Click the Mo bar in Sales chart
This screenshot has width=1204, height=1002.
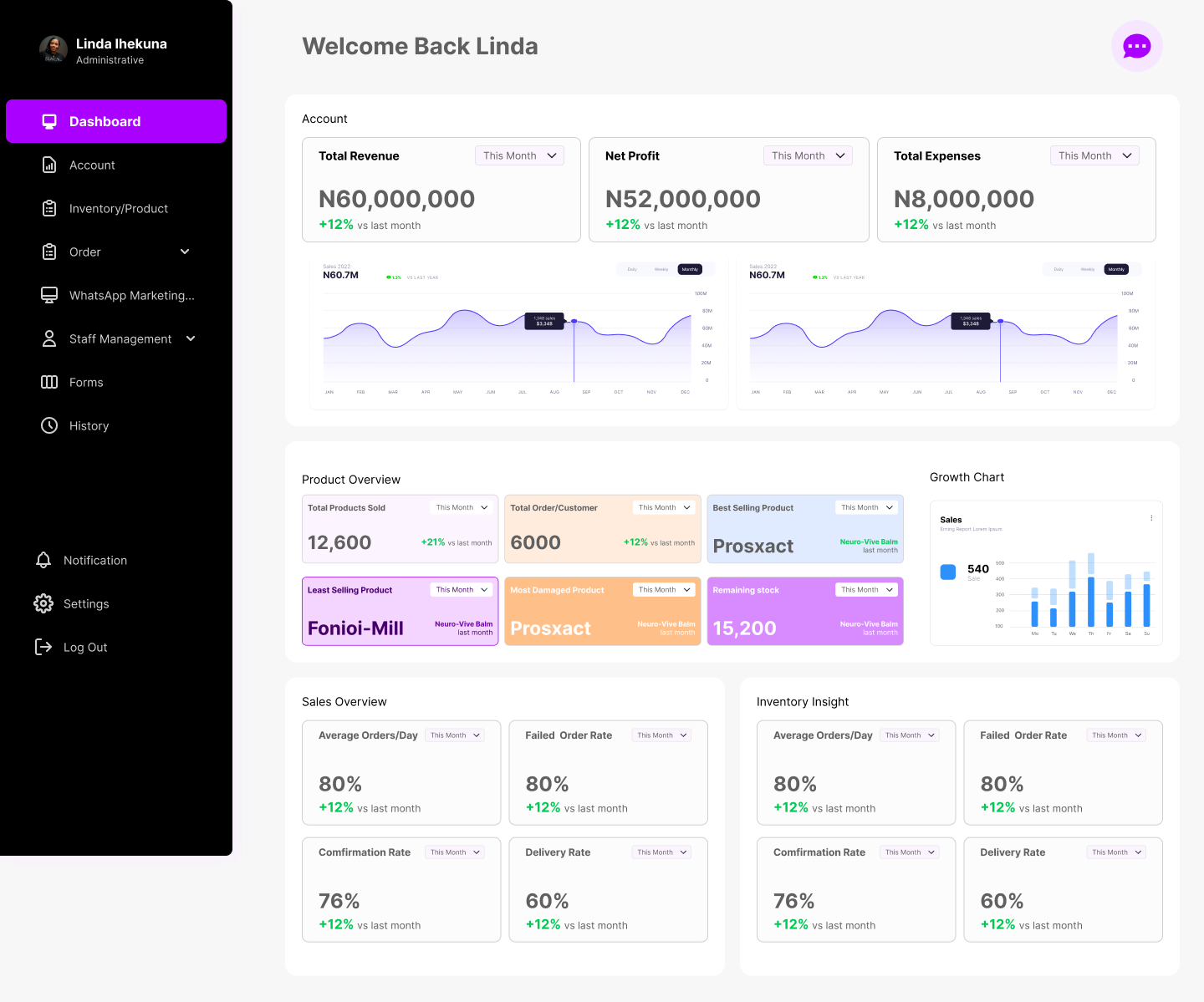[x=1035, y=608]
